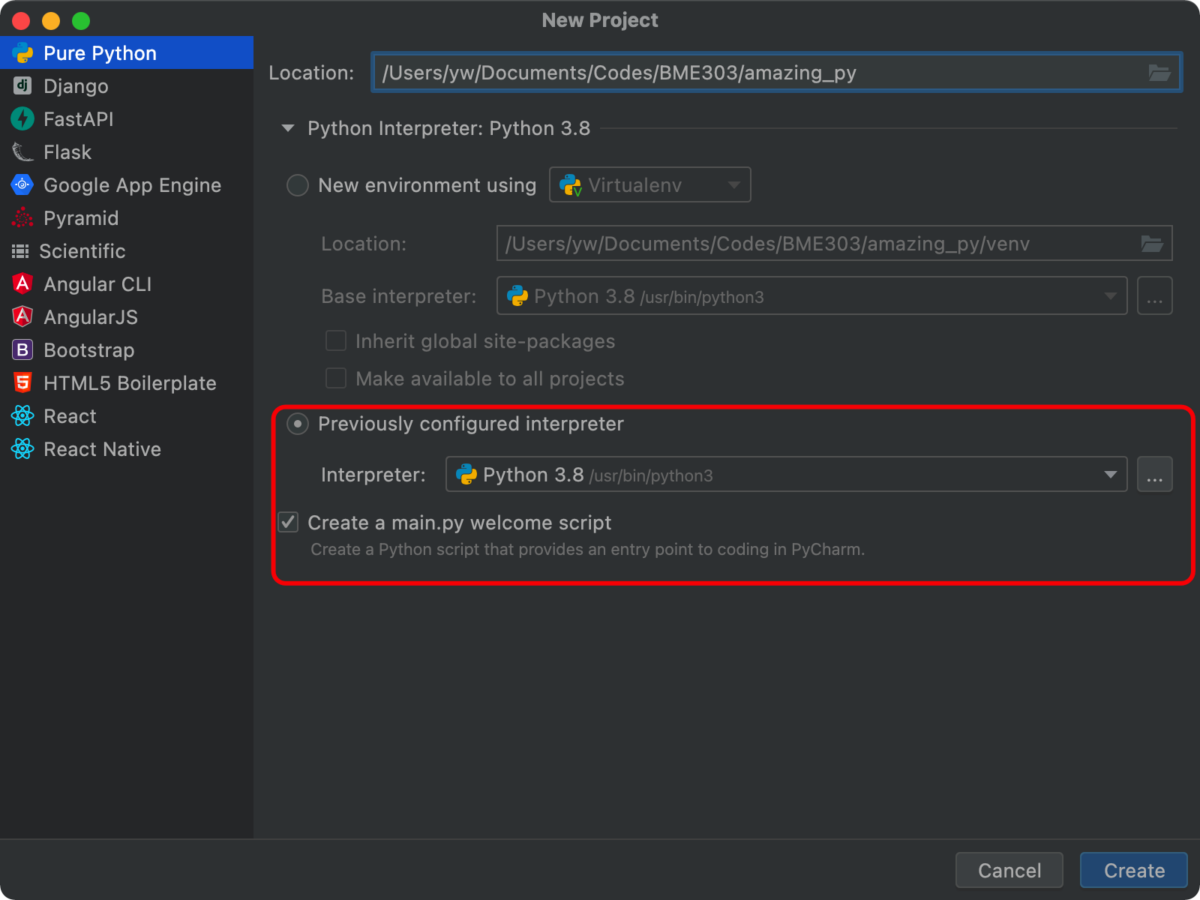Click the HTML5 Boilerplate icon
Screen dimensions: 1200x900
point(22,383)
